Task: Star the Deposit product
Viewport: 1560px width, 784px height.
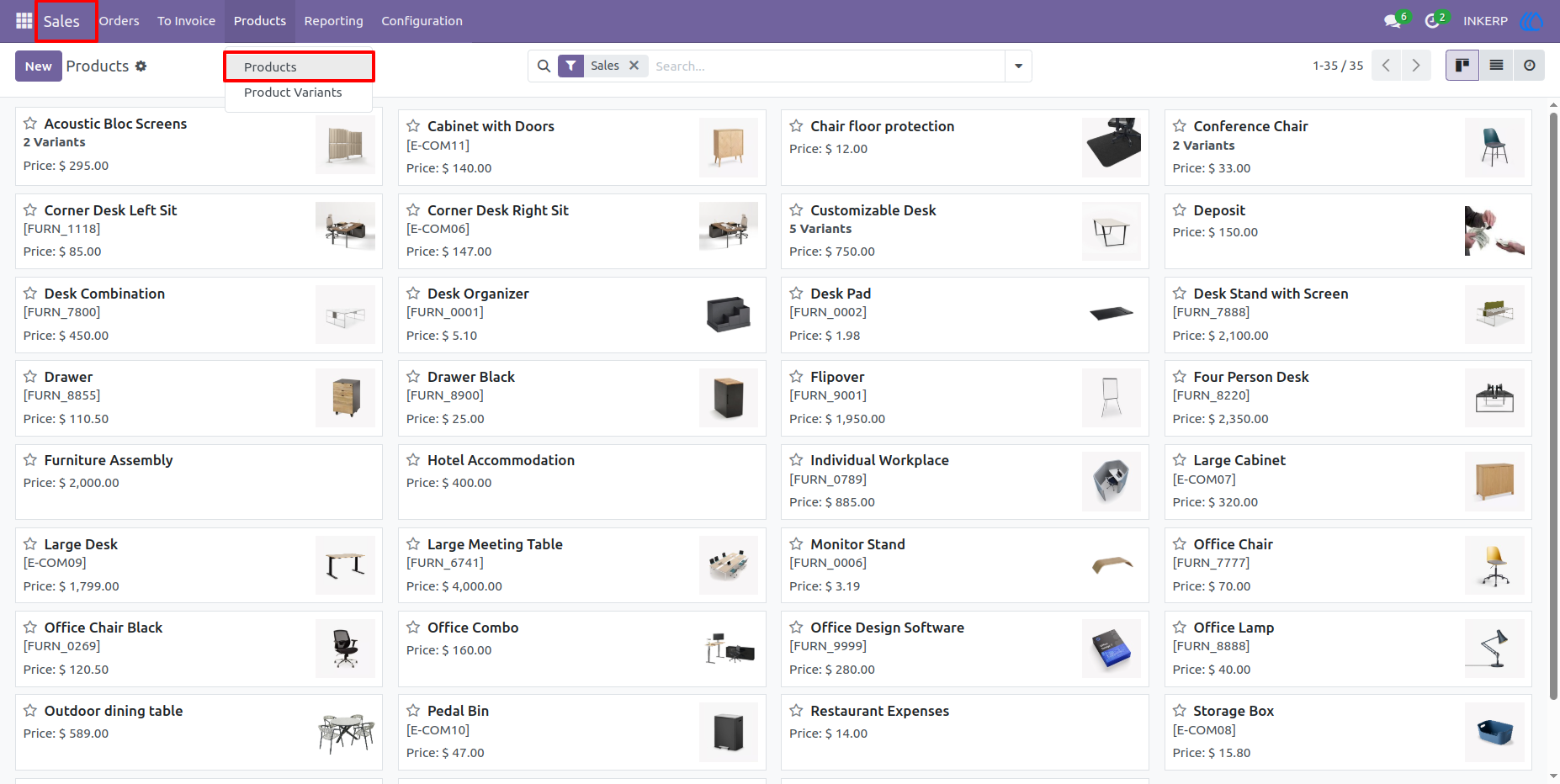Action: coord(1180,209)
